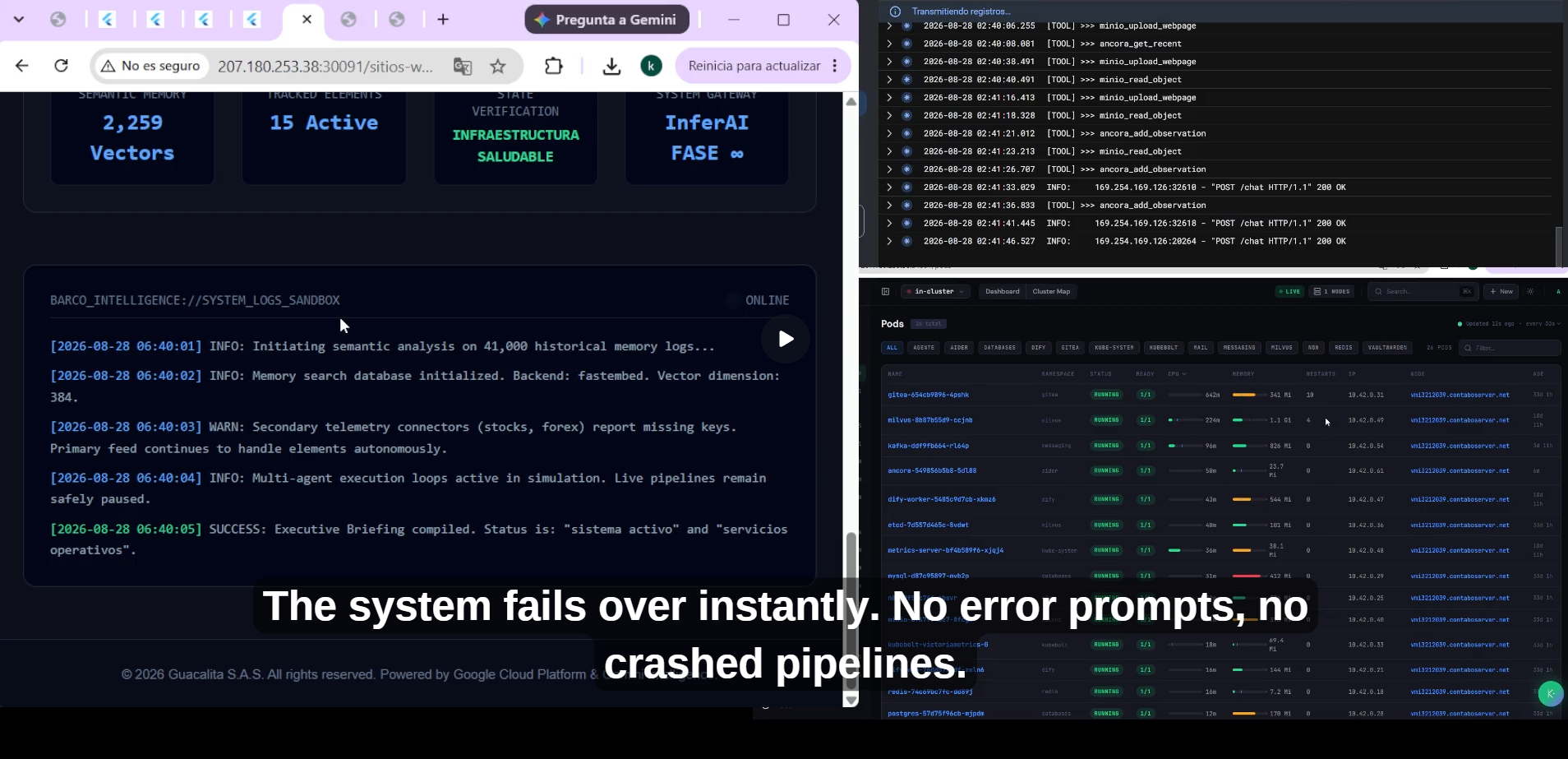This screenshot has height=759, width=1568.
Task: Switch to the Dashboard tab
Action: coord(1002,291)
